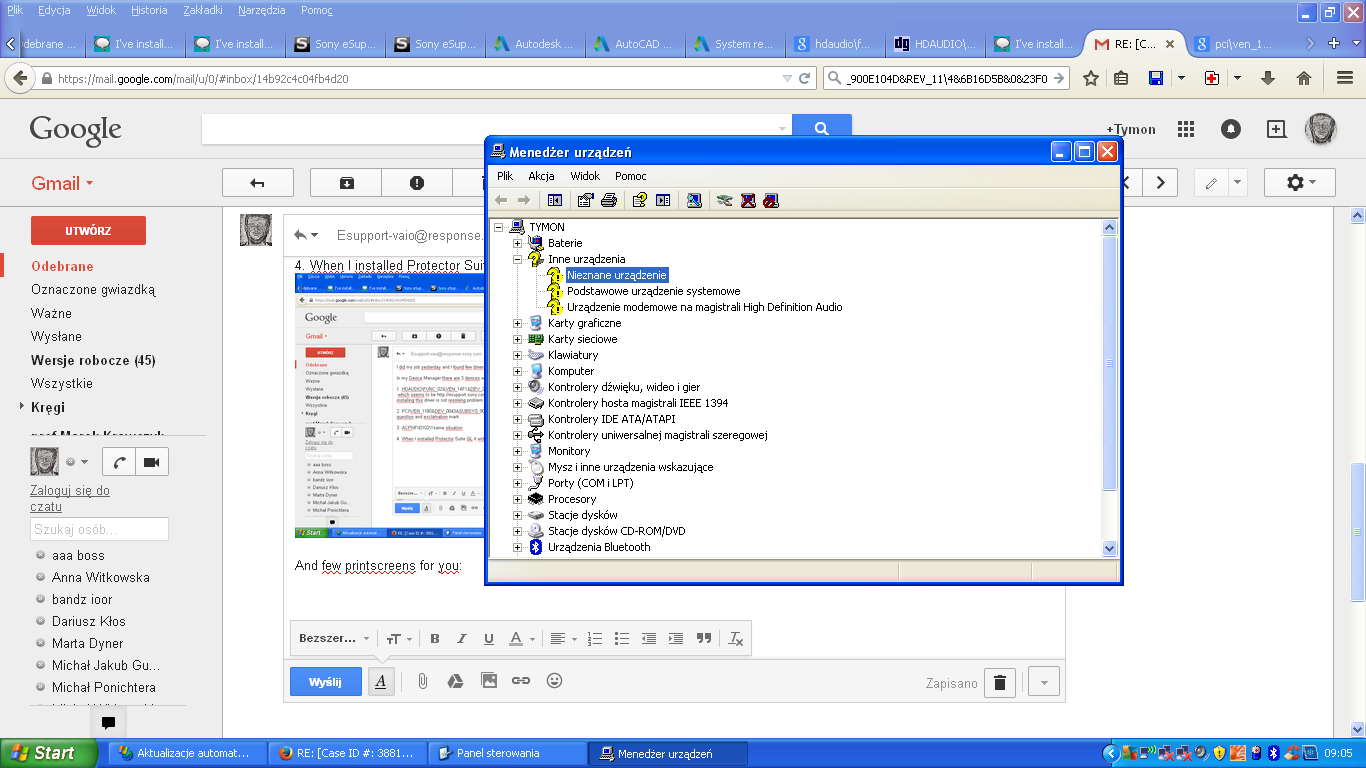Screen dimensions: 1366x768
Task: Click the embedded screenshot thumbnail in email
Action: click(390, 406)
